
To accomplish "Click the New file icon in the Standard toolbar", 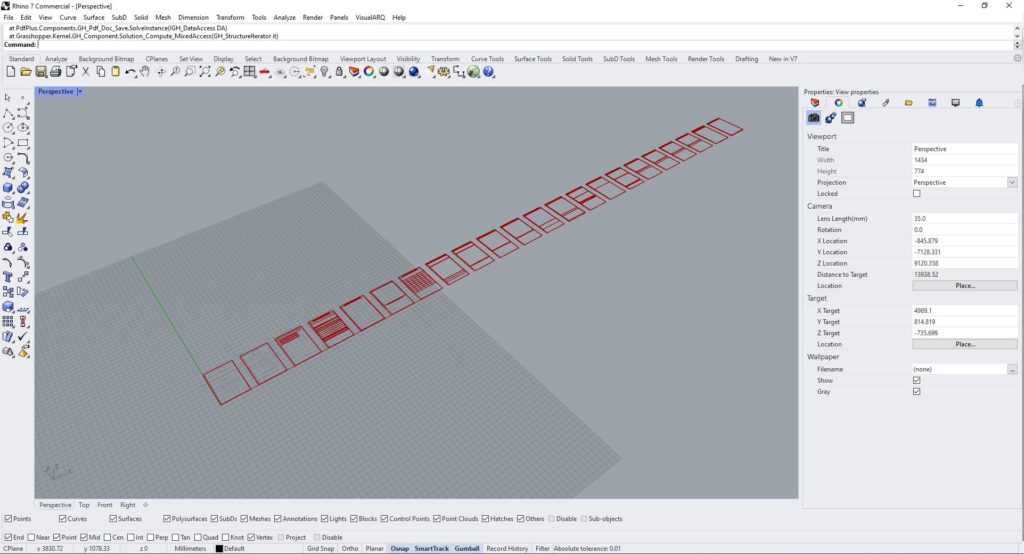I will click(10, 72).
